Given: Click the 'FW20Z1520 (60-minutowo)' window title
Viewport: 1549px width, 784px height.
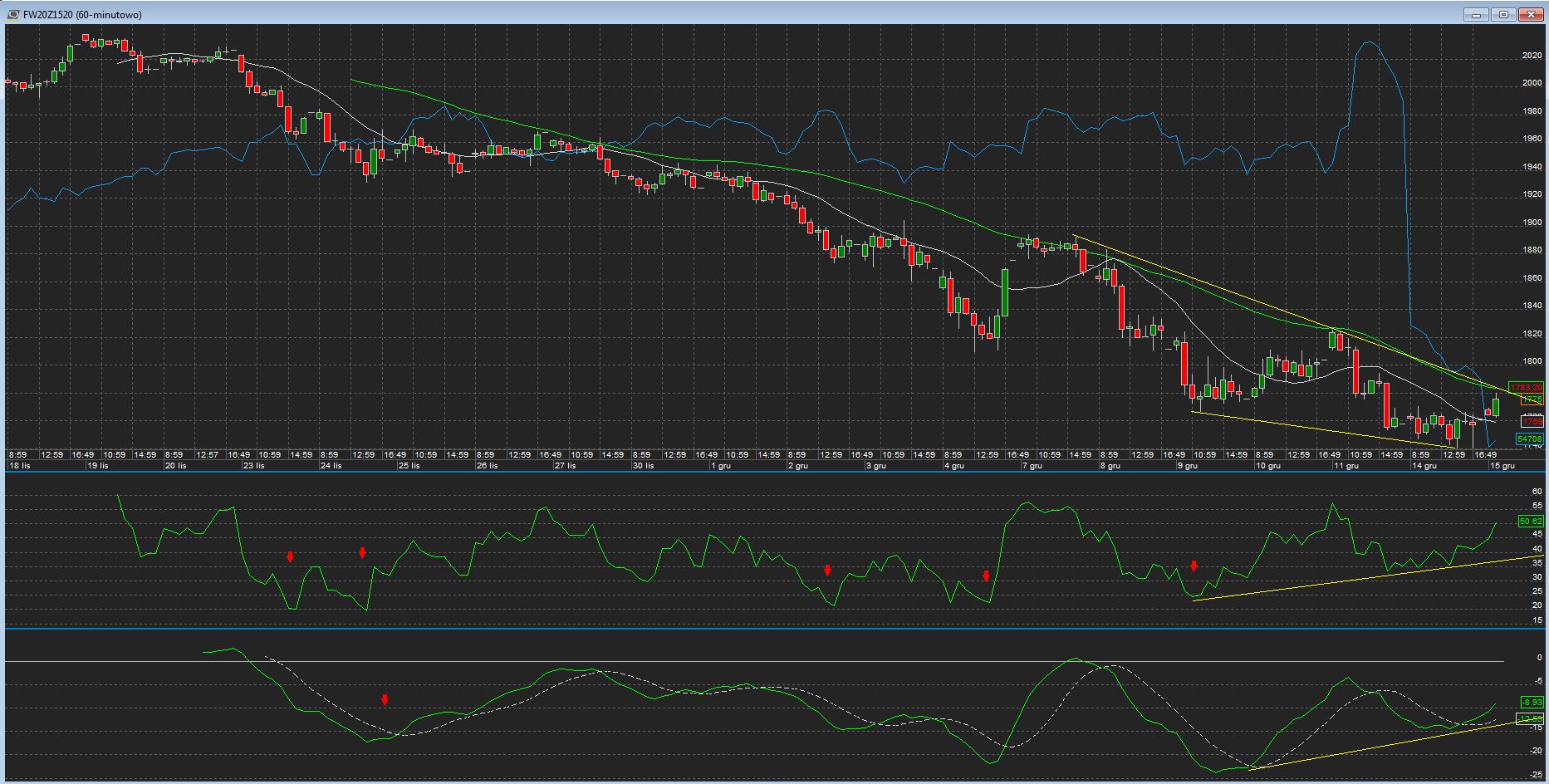Looking at the screenshot, I should click(x=82, y=15).
